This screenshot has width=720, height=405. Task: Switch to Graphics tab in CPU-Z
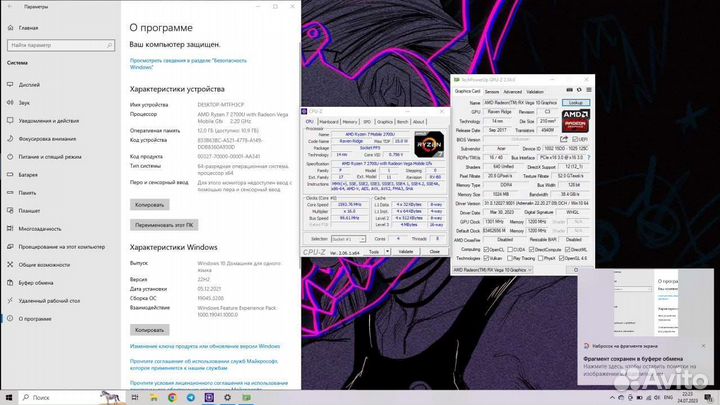385,122
